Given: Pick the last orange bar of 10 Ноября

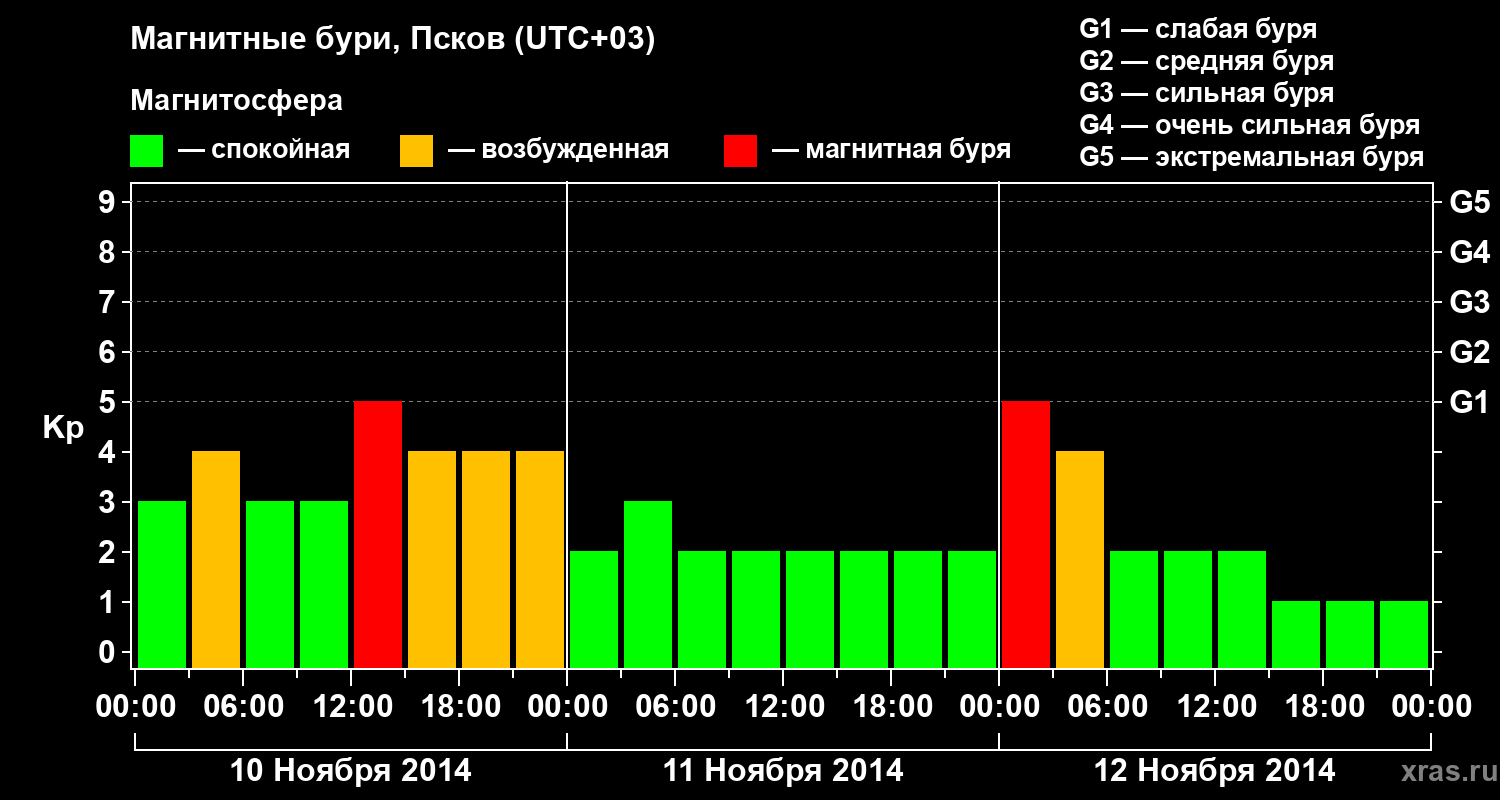Looking at the screenshot, I should [x=540, y=559].
